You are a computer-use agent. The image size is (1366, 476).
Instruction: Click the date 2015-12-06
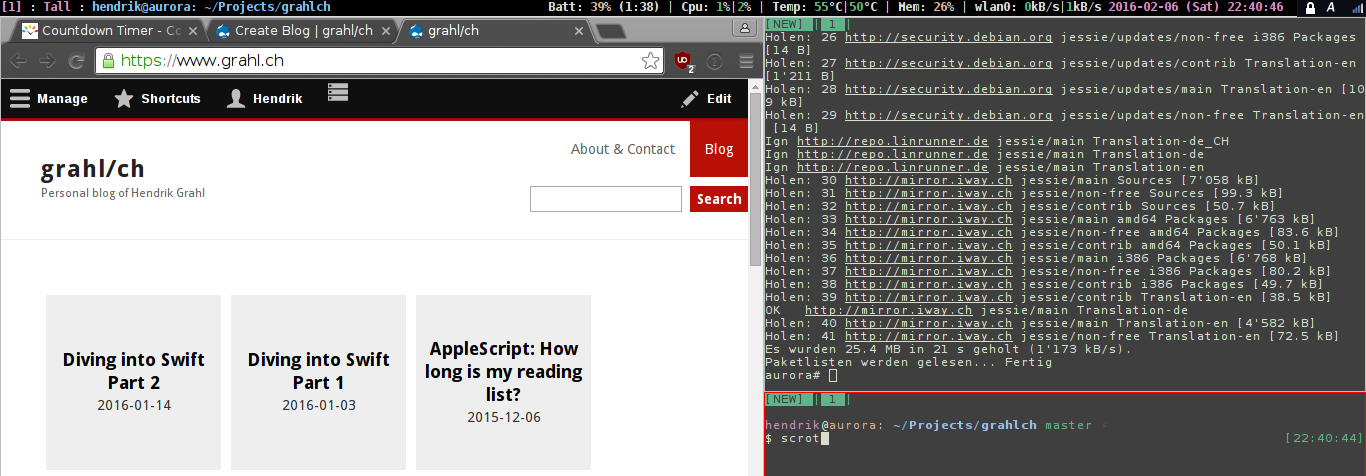pyautogui.click(x=504, y=417)
